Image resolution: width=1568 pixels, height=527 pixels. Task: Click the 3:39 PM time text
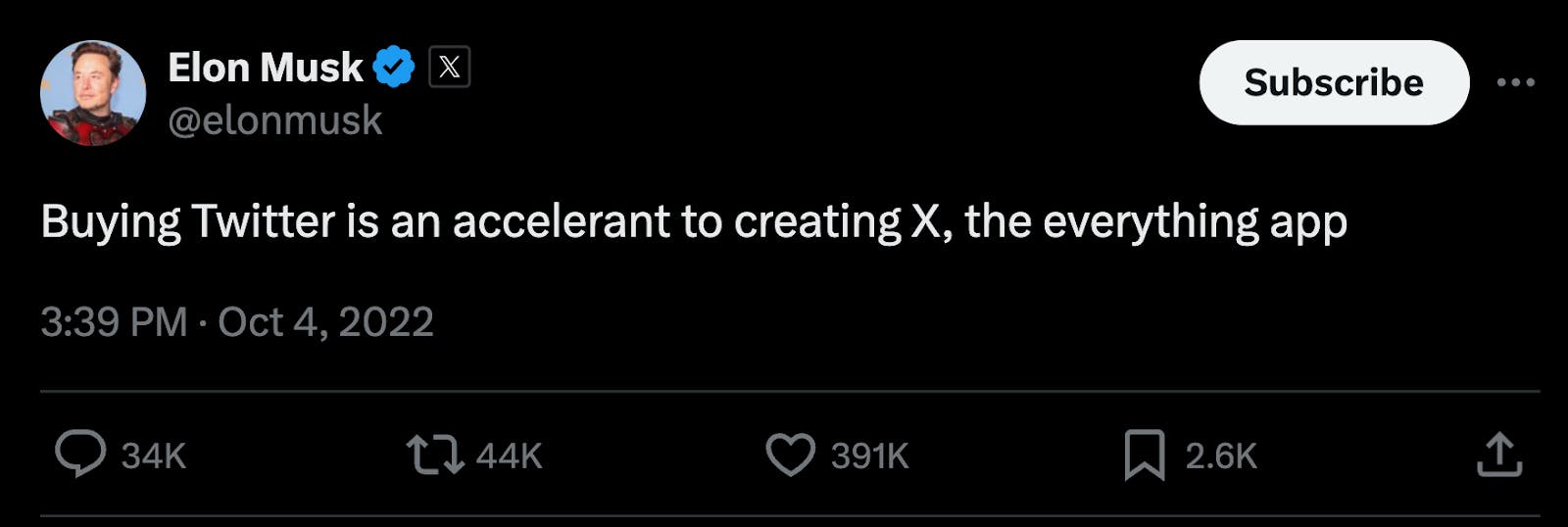point(114,322)
